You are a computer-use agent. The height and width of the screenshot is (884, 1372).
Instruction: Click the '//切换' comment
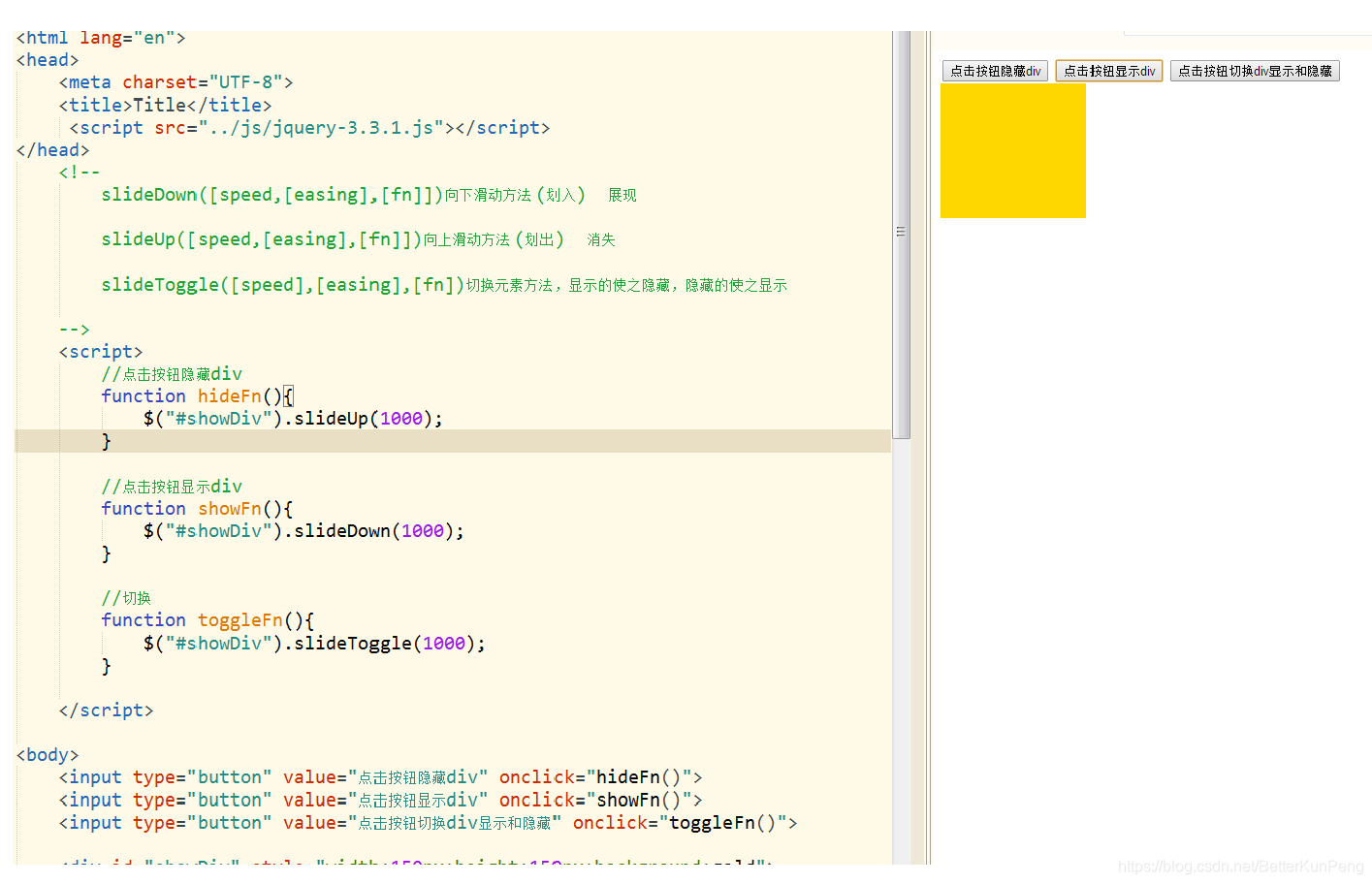(126, 598)
